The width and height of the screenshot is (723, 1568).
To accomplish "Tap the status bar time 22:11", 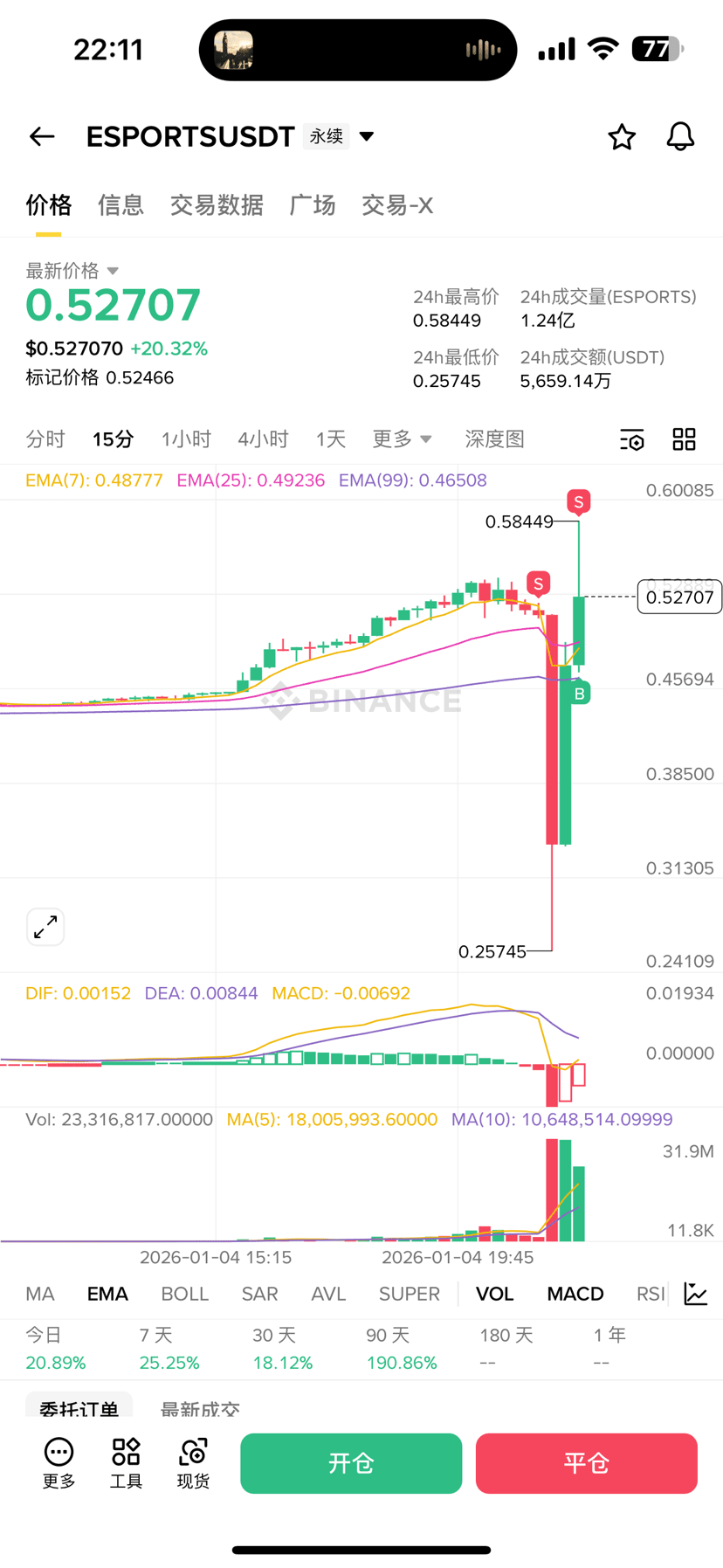I will tap(108, 50).
